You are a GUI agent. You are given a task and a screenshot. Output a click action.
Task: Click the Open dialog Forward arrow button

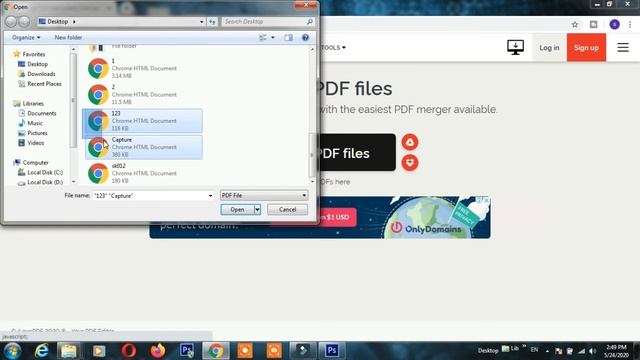click(24, 21)
